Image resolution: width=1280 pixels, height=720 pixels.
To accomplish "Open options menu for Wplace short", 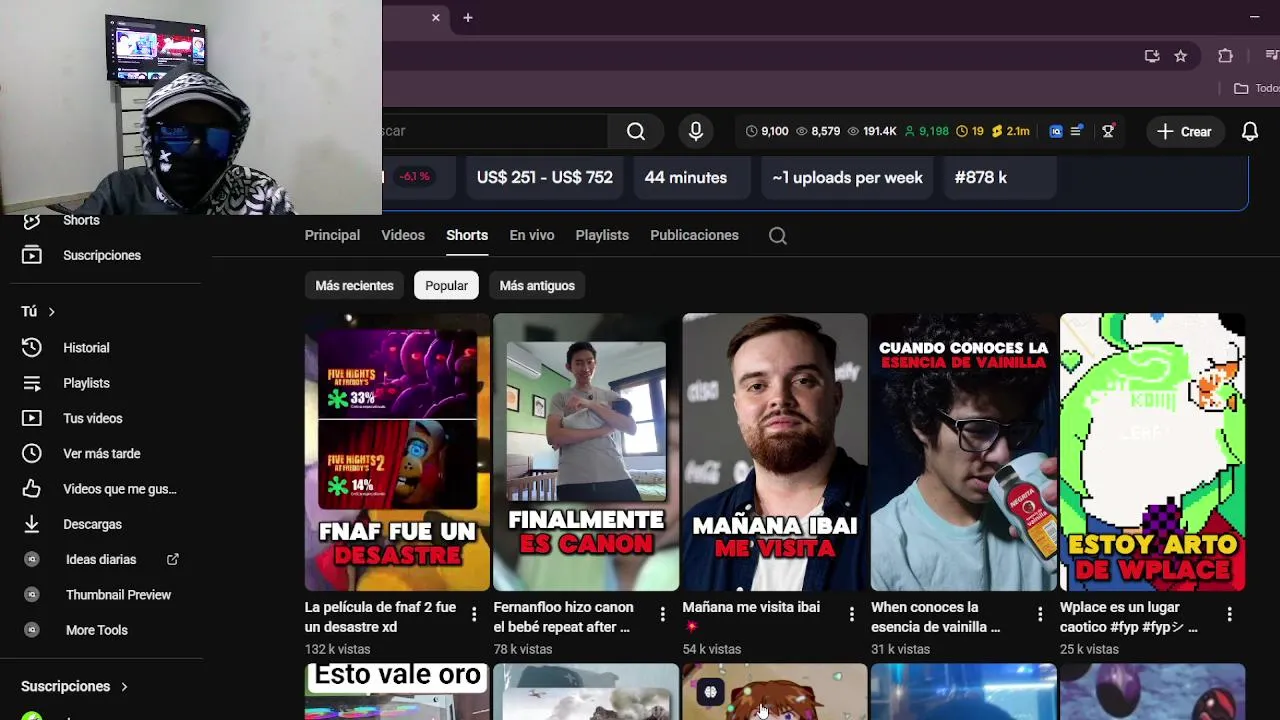I will point(1229,614).
